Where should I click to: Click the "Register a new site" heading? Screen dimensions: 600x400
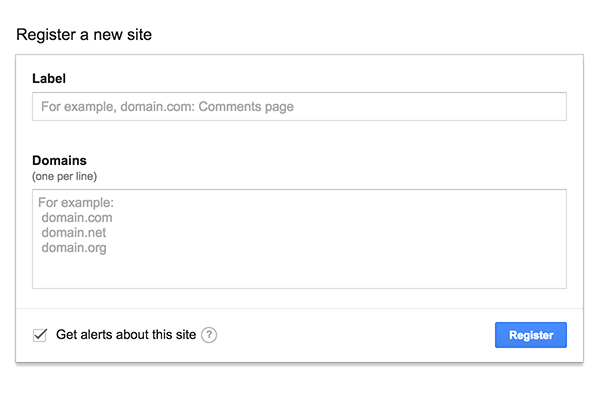point(84,35)
